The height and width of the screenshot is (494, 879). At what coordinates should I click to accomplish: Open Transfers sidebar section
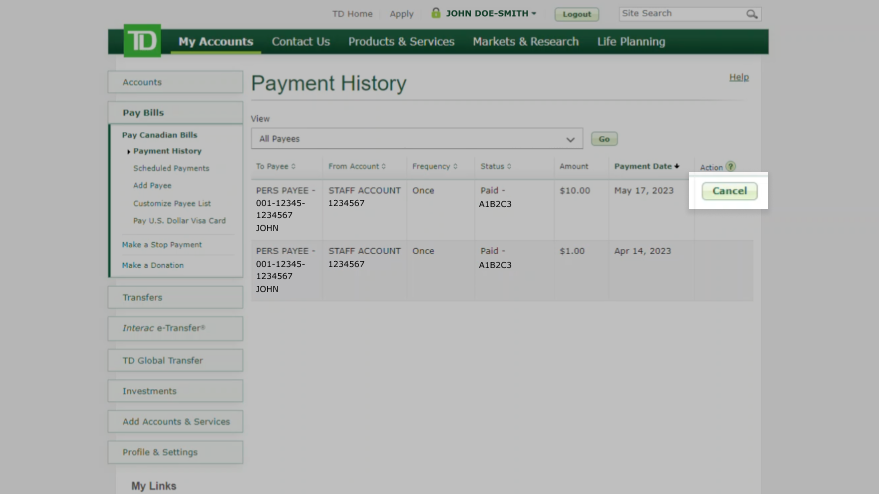click(x=175, y=297)
